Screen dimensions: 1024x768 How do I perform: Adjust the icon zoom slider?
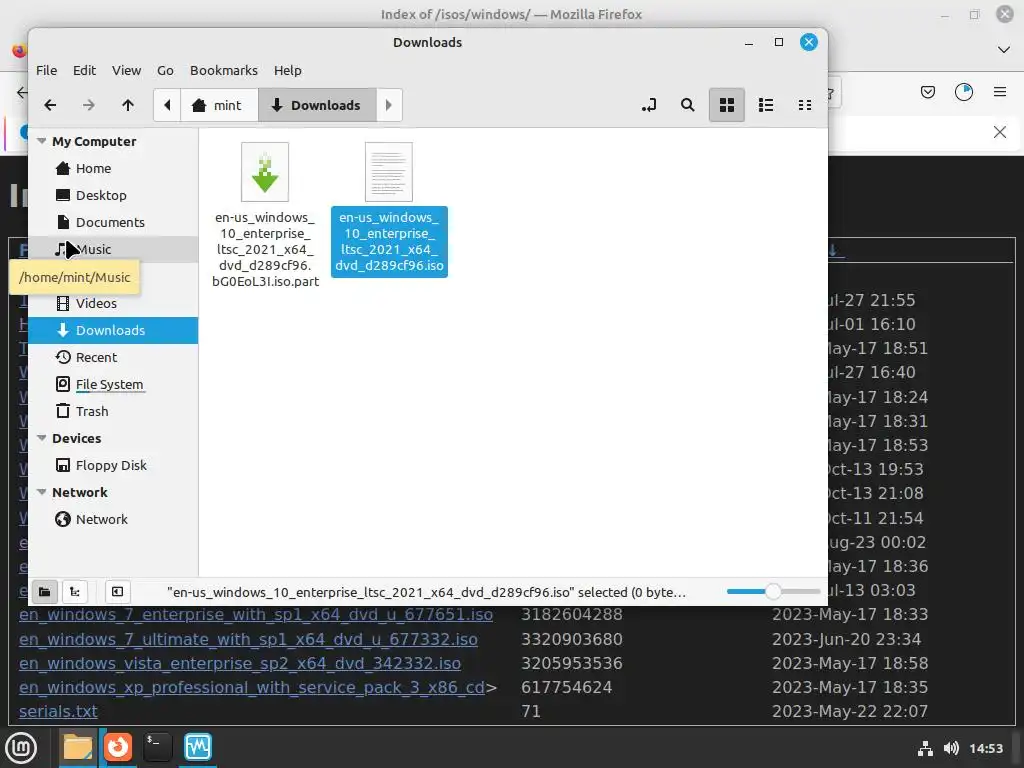[x=773, y=592]
